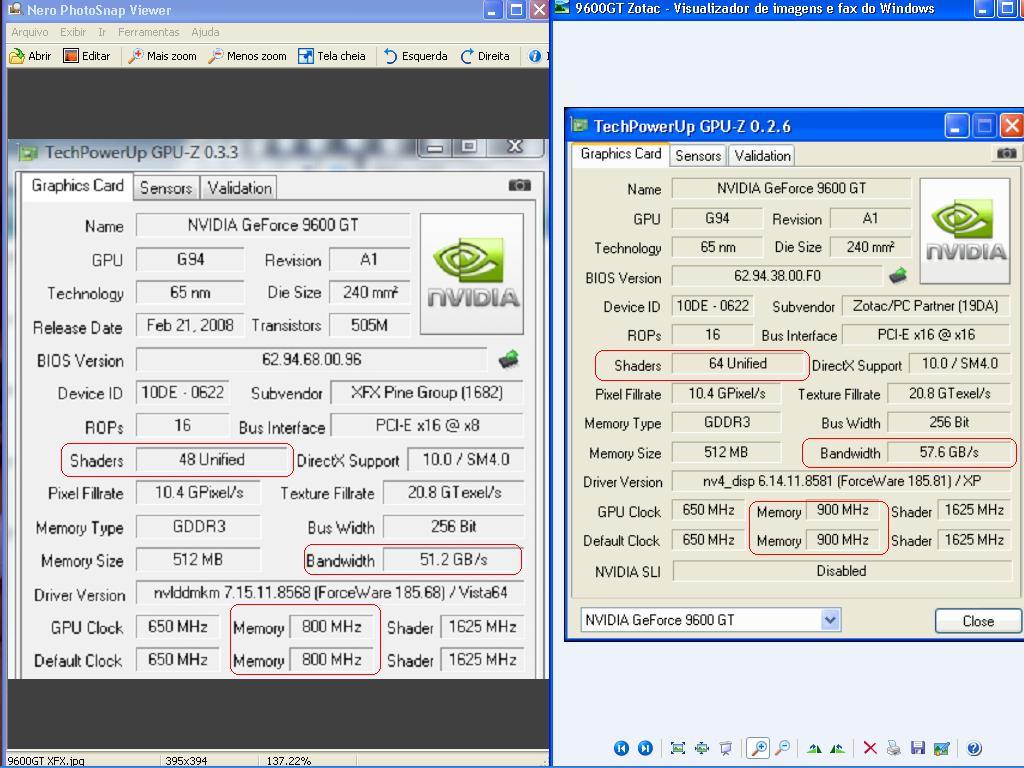Click BIOS Version 62.94.38.00.F0 field
The image size is (1024, 768).
coord(777,276)
